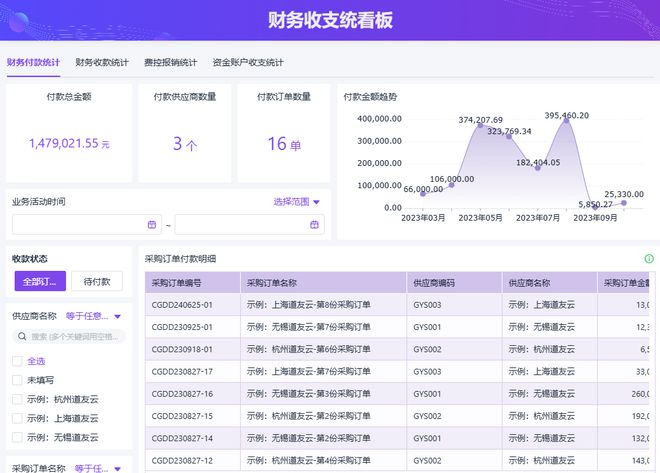Click the 供应商名称 column header
Screen dimensions: 660x473
(550, 283)
